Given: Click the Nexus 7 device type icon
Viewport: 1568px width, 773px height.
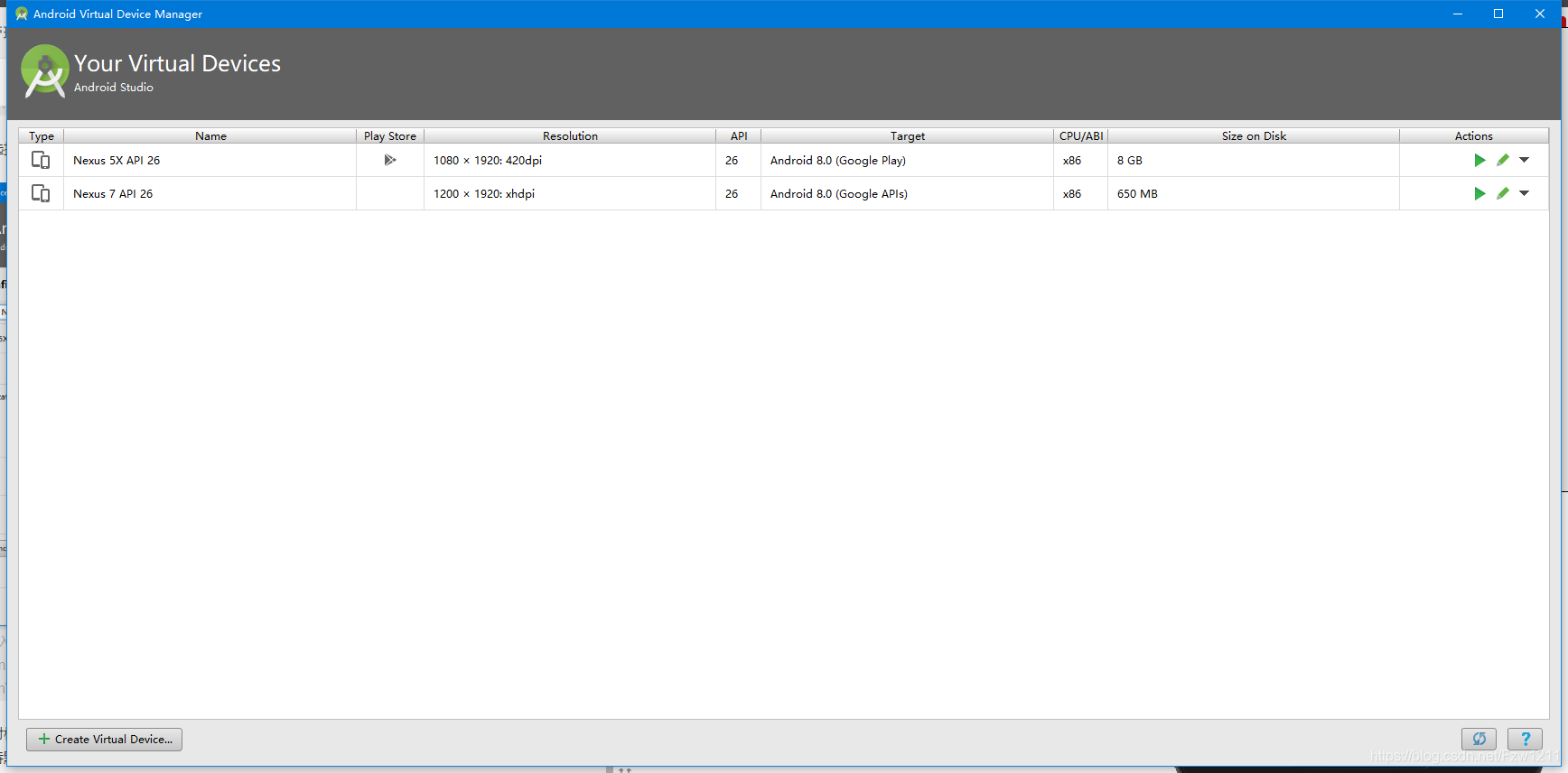Looking at the screenshot, I should (41, 193).
